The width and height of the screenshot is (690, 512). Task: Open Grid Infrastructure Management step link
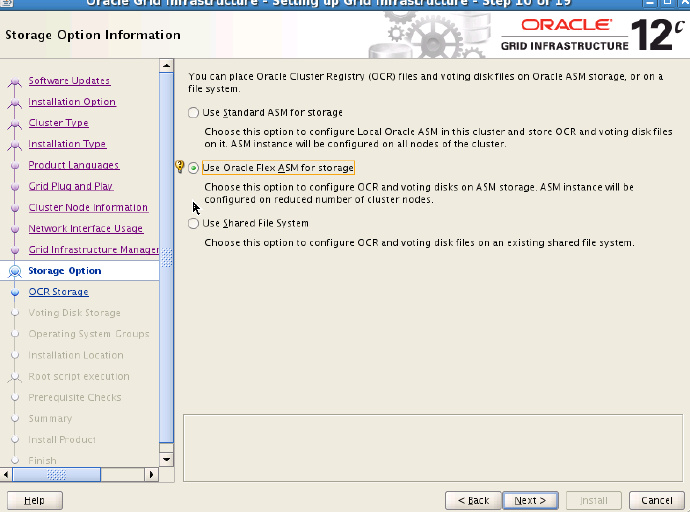(x=93, y=249)
